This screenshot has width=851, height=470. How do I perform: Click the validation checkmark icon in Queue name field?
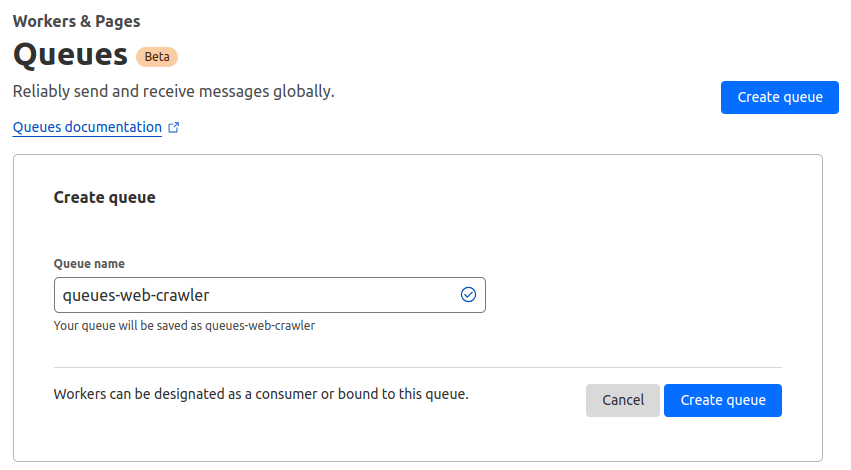point(467,294)
